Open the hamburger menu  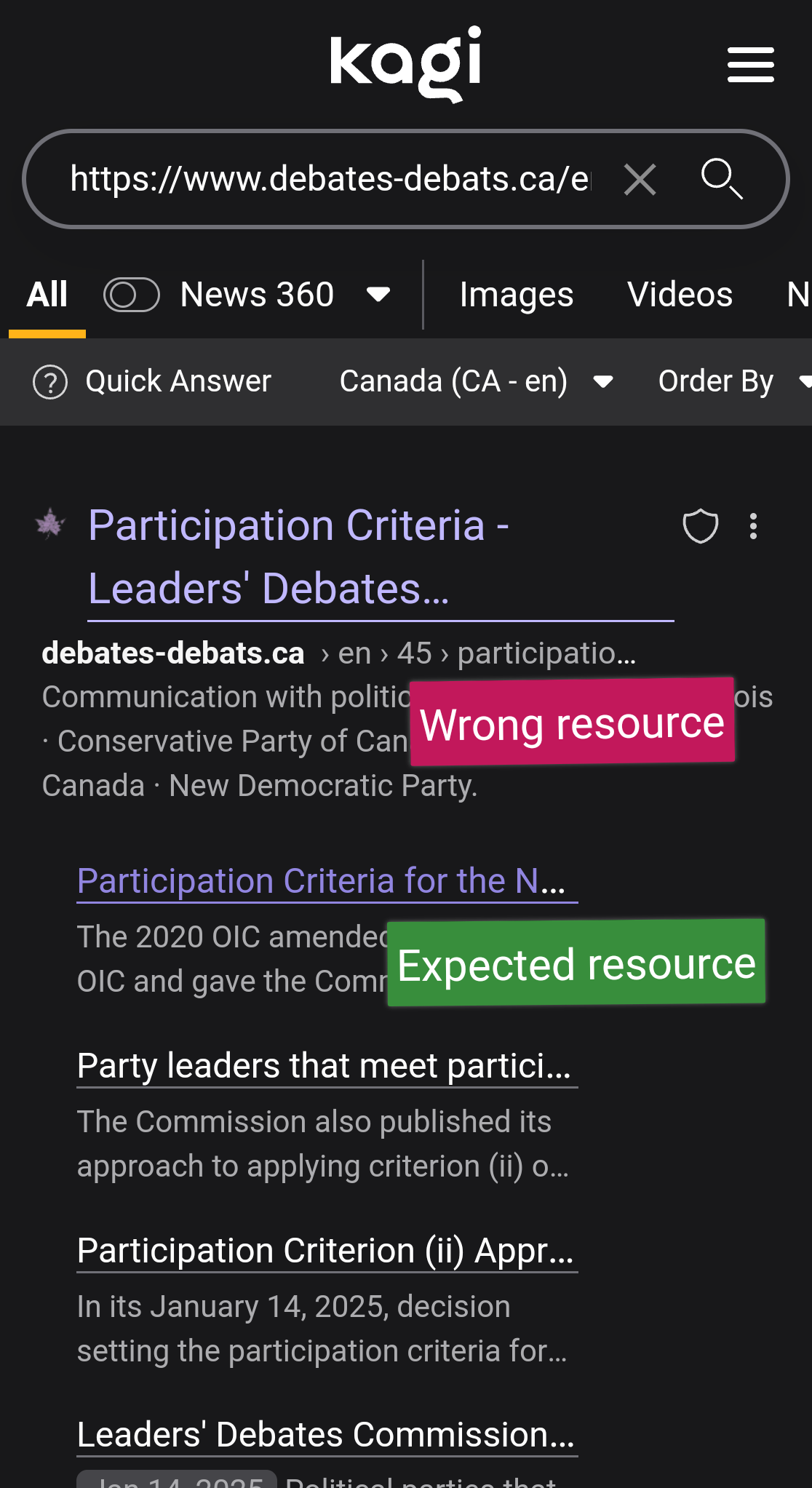(x=750, y=65)
